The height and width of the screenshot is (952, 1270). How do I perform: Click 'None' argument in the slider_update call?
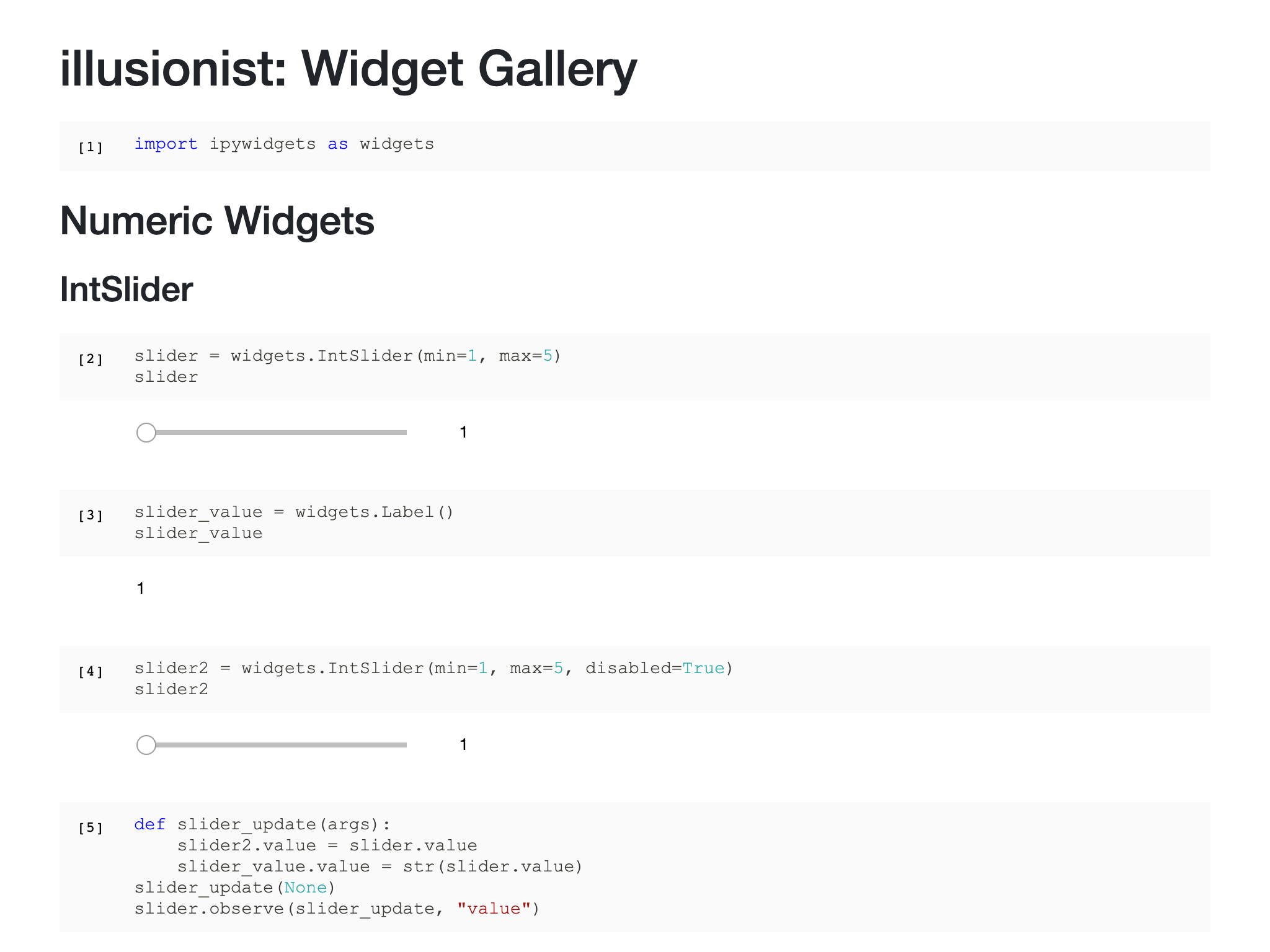pos(305,887)
